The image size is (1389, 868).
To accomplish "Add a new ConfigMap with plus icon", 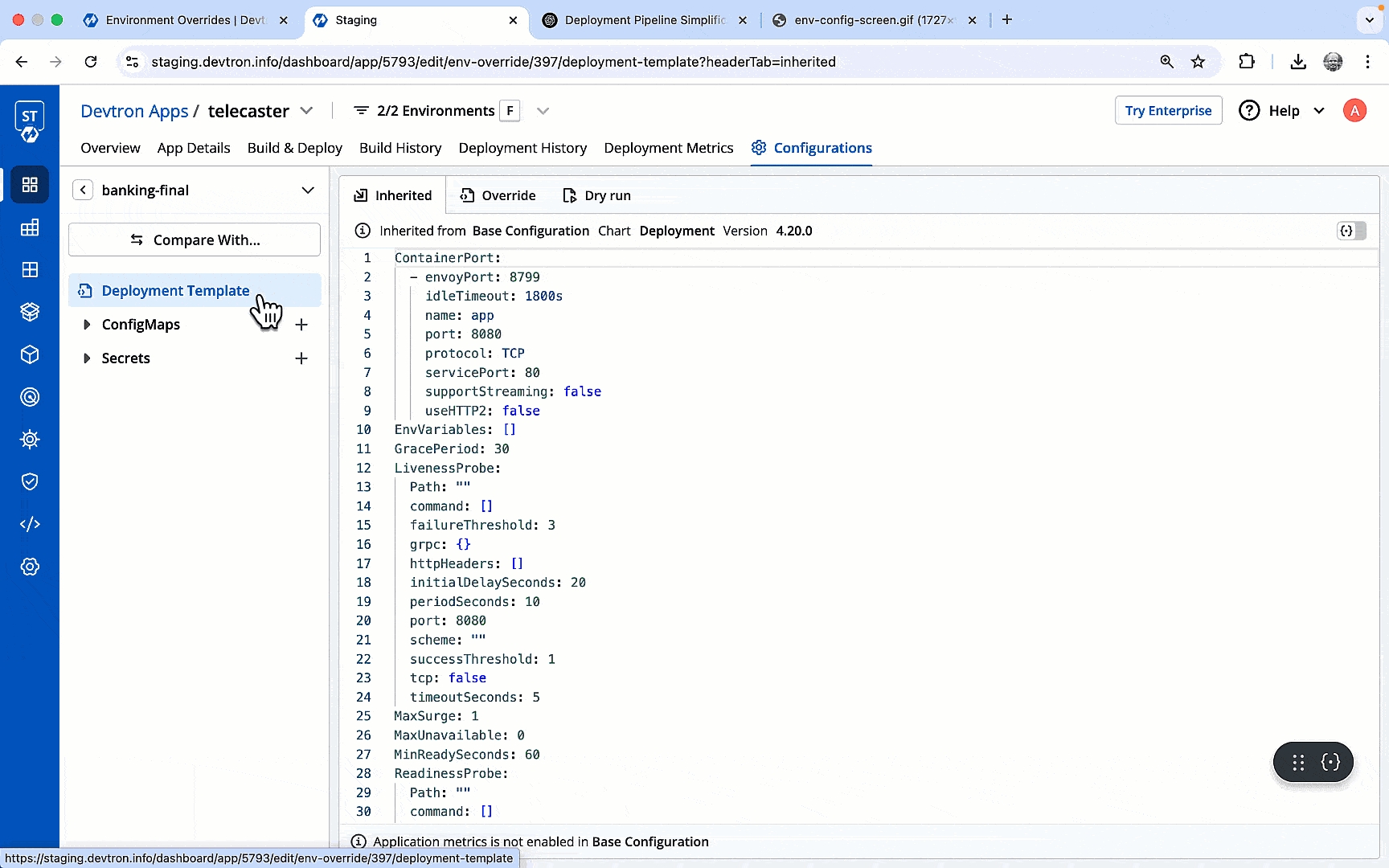I will coord(301,325).
